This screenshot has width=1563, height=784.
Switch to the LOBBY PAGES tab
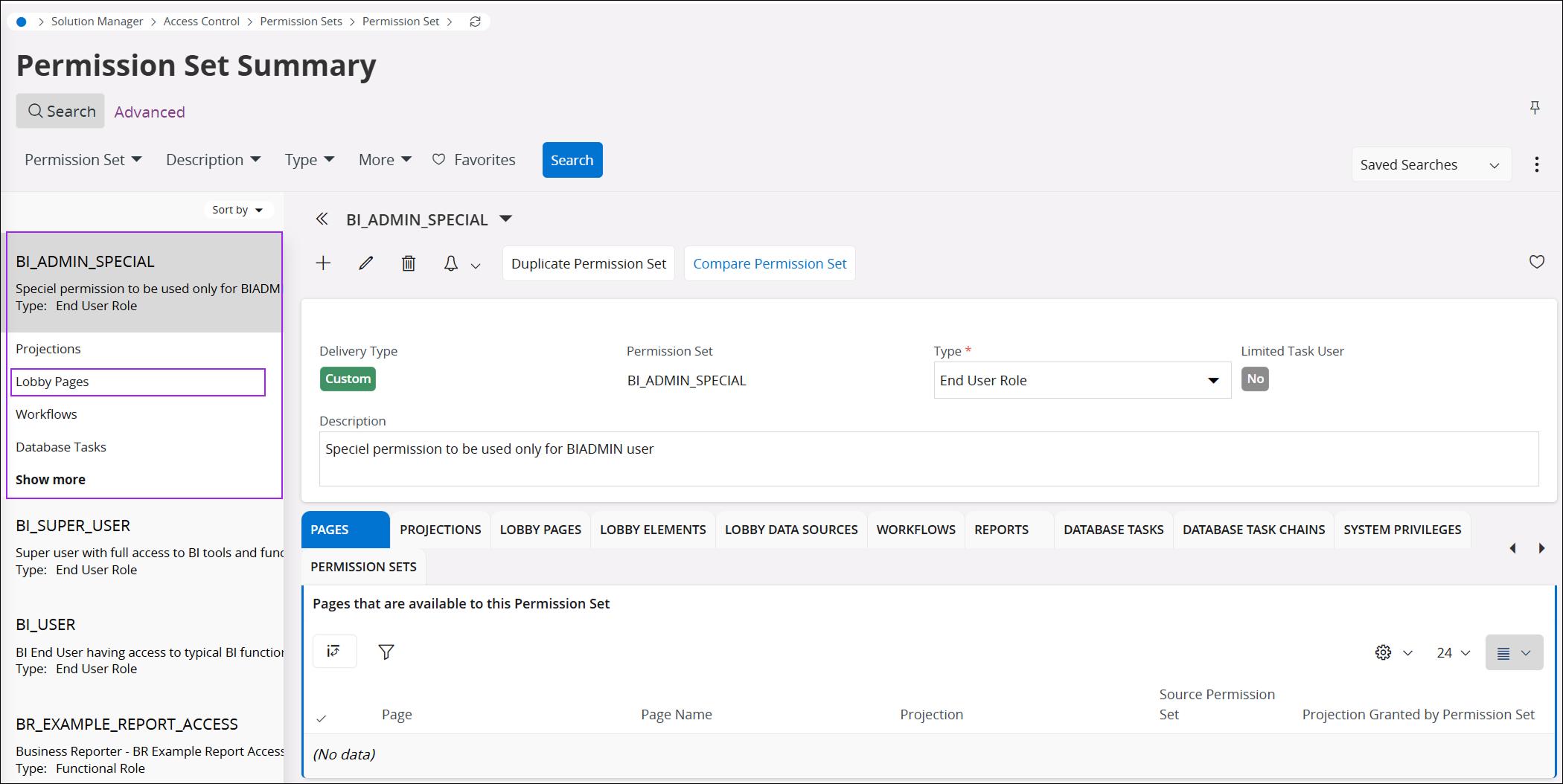click(x=540, y=530)
